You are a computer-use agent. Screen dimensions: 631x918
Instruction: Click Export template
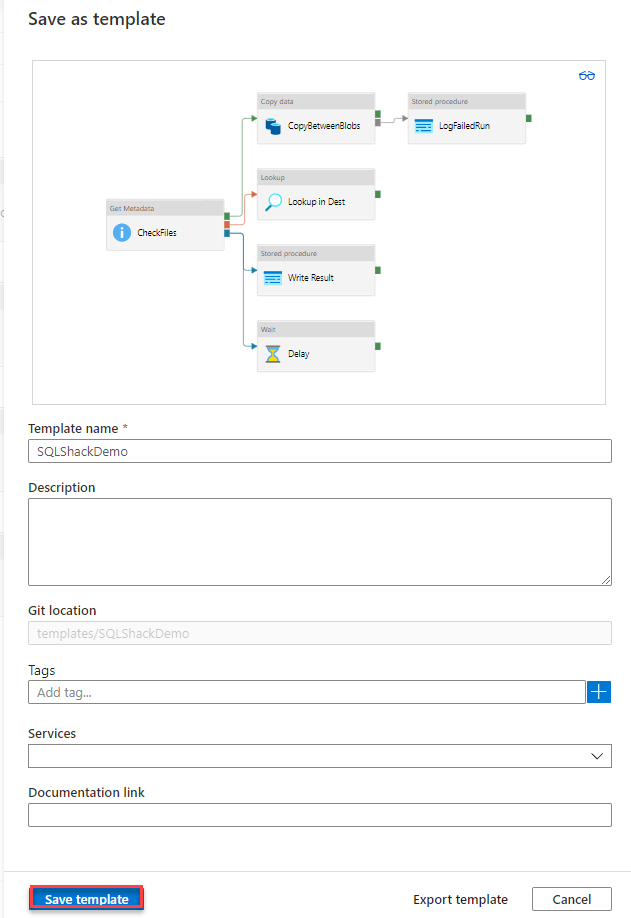(x=460, y=899)
